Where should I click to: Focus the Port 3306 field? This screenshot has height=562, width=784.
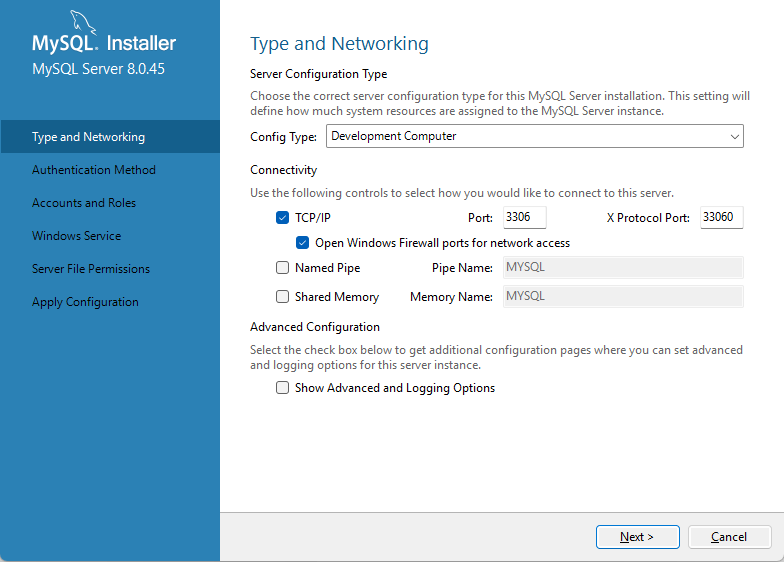pyautogui.click(x=524, y=217)
